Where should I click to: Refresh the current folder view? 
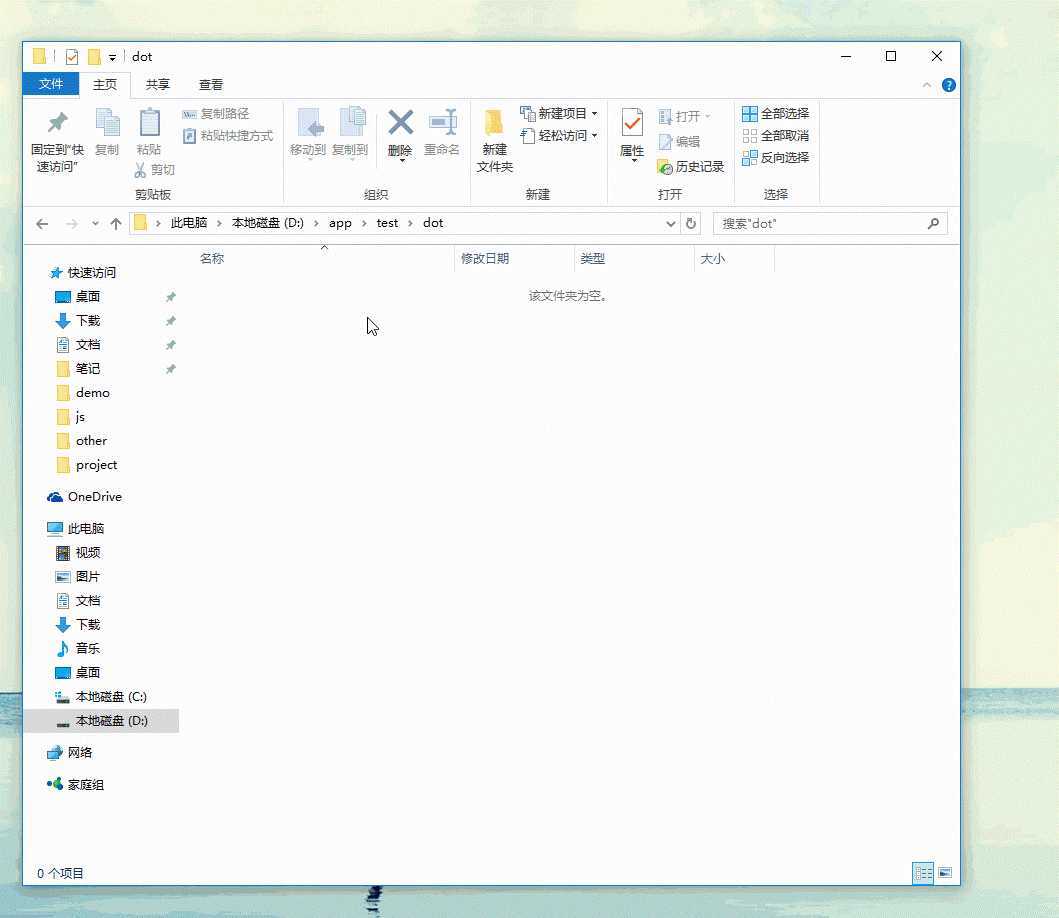(691, 223)
